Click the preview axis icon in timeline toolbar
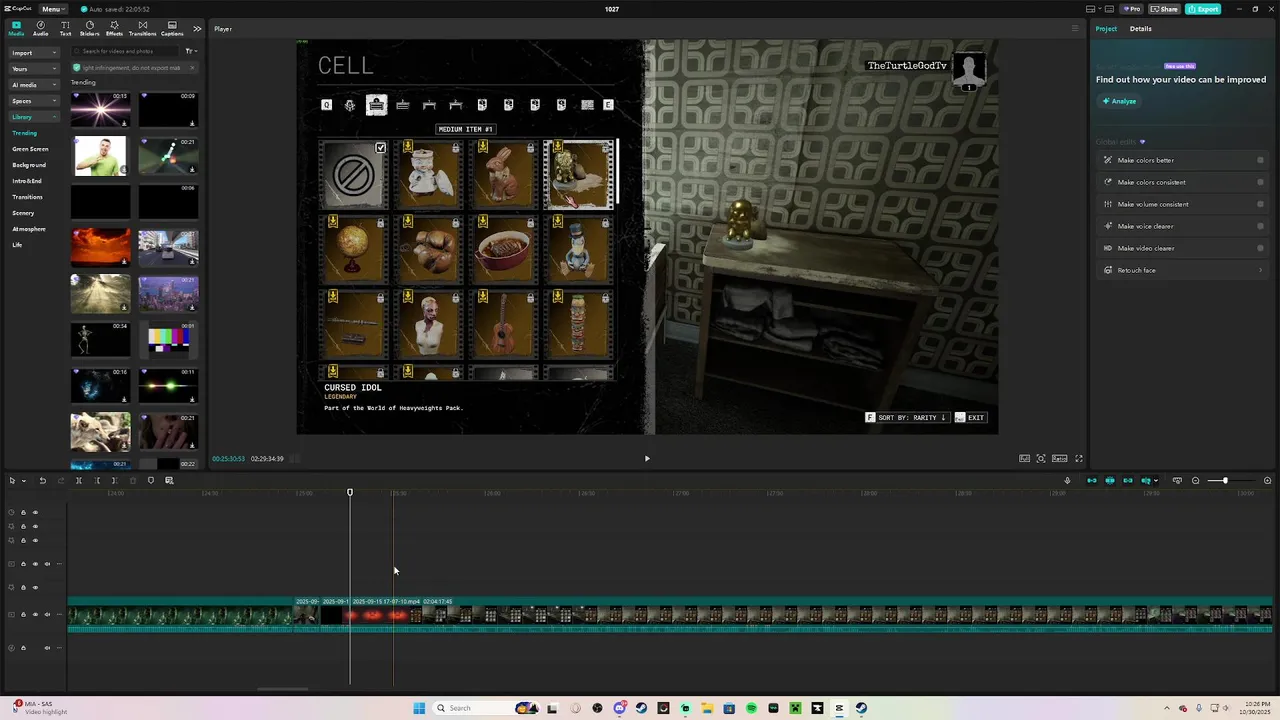 pyautogui.click(x=1146, y=481)
